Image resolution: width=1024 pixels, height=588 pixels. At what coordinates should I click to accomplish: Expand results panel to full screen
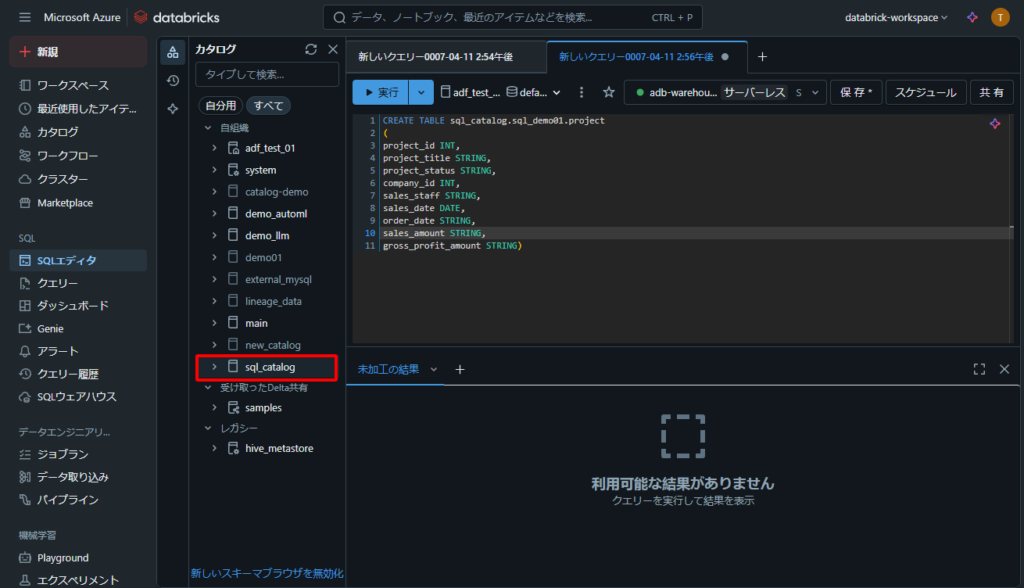[979, 369]
